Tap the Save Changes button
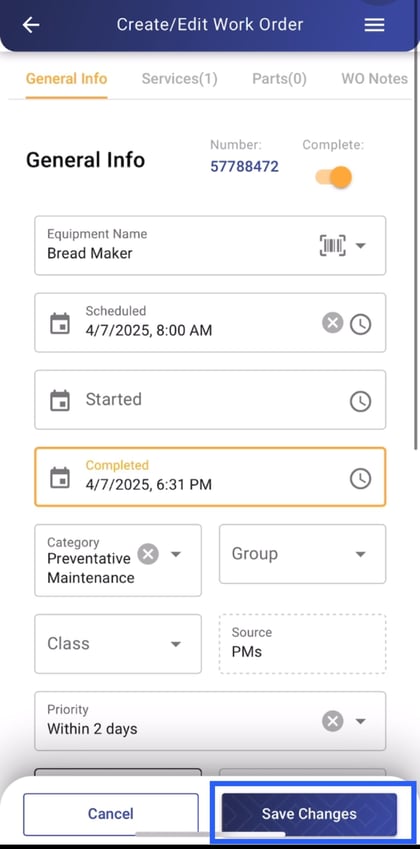This screenshot has width=420, height=849. 310,814
